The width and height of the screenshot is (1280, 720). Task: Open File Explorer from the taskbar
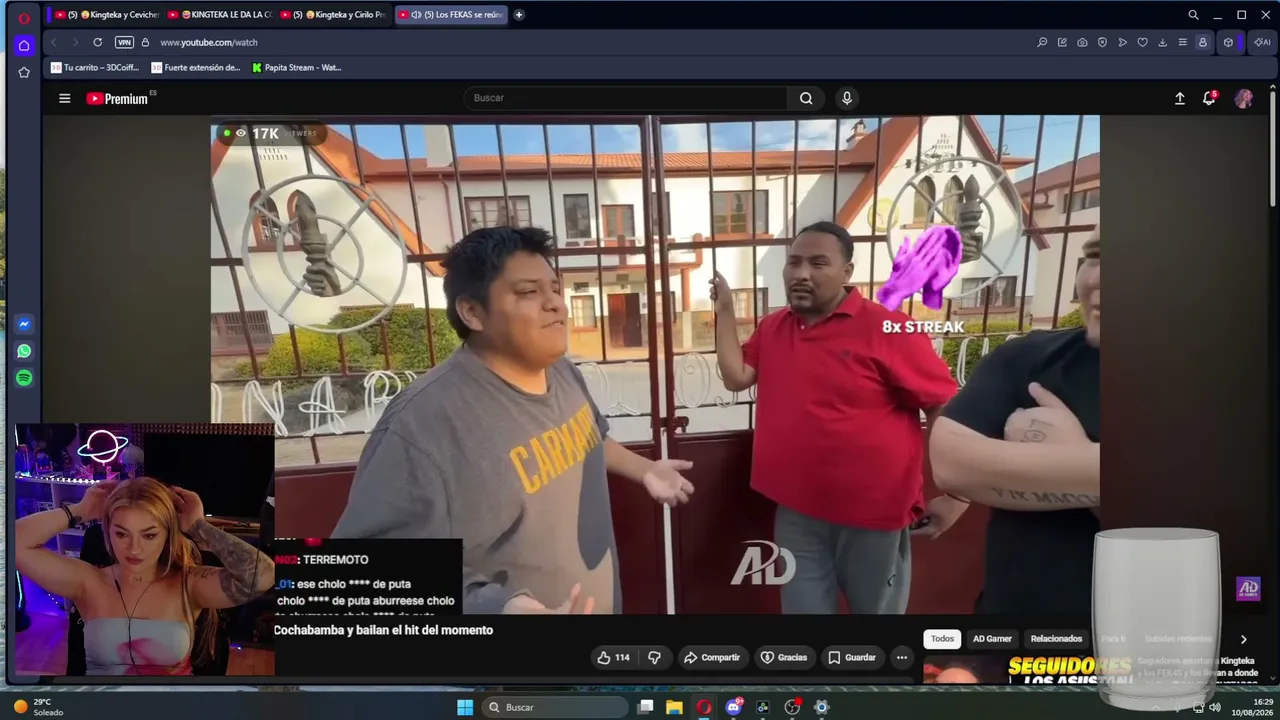click(675, 707)
